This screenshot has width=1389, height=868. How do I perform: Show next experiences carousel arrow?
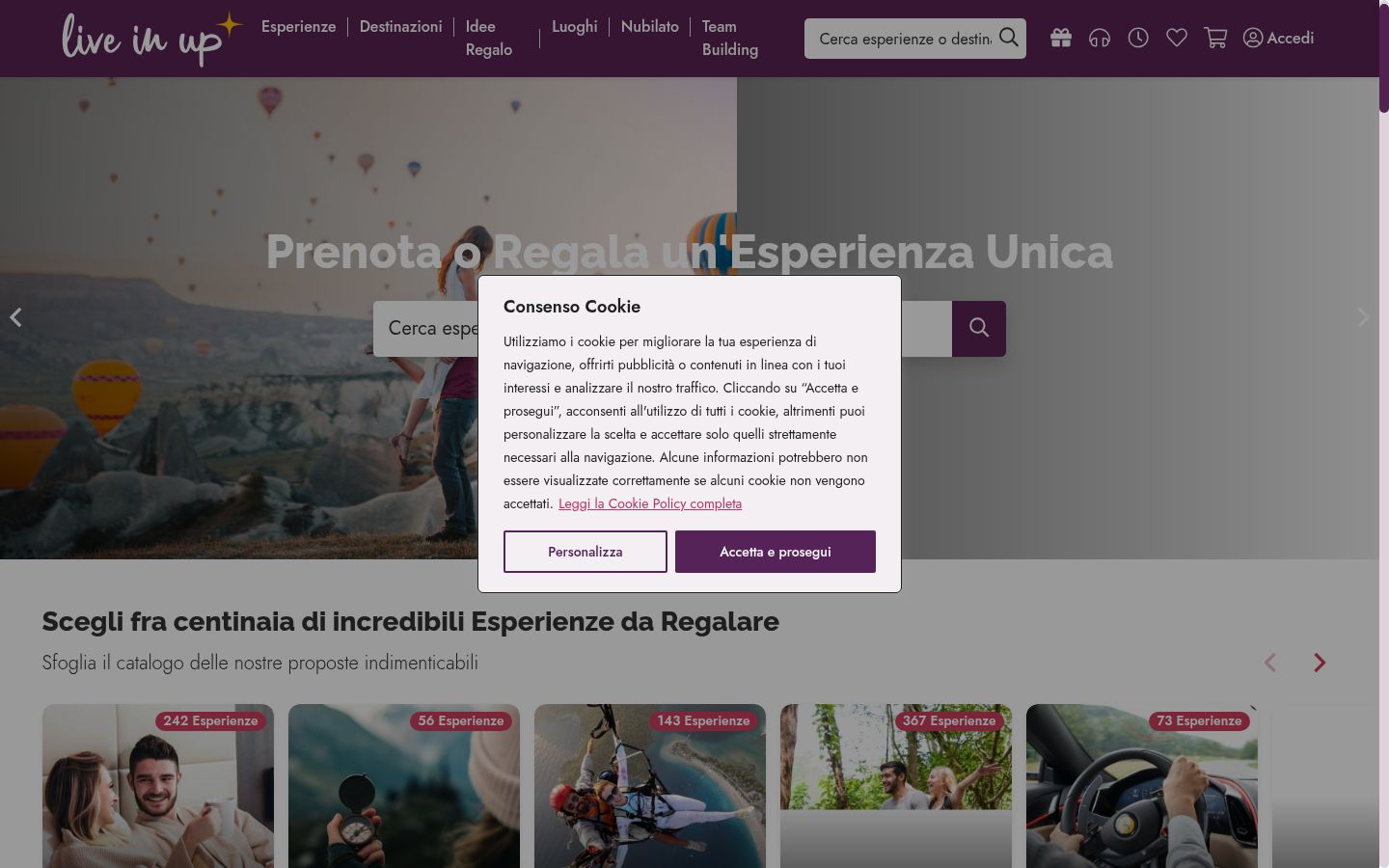(1320, 663)
